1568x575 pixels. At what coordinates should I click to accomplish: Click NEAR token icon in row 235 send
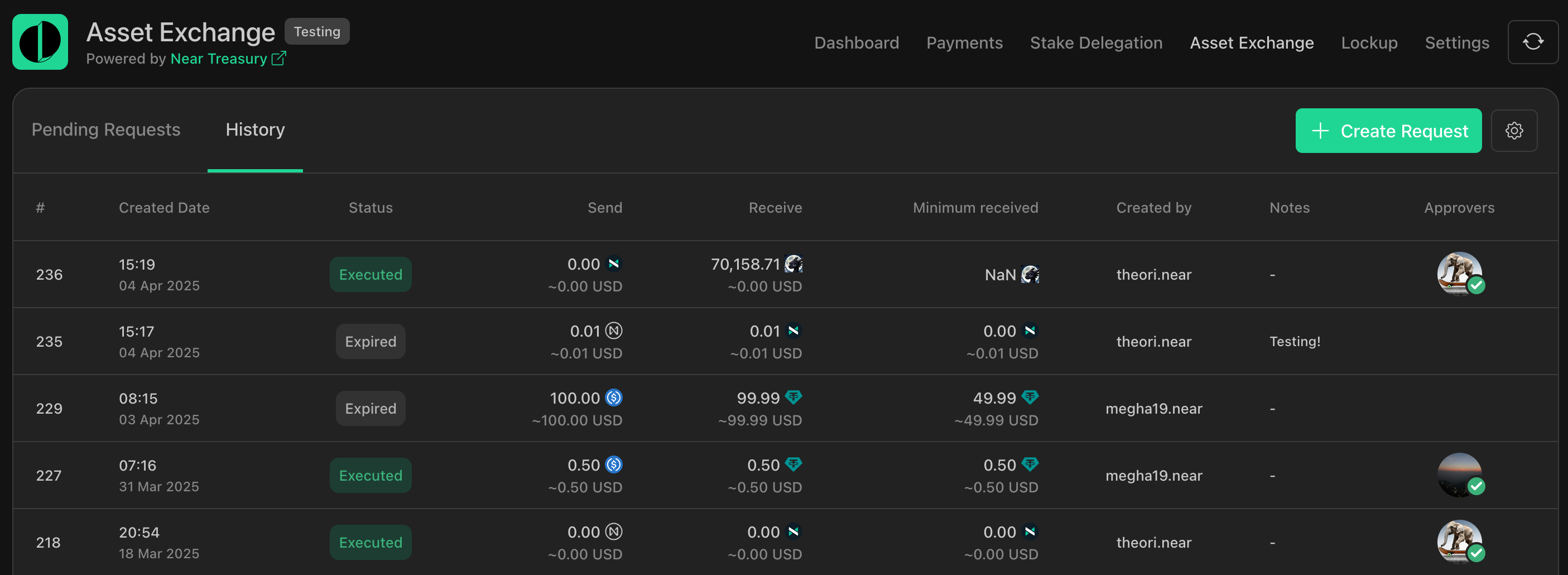[x=614, y=330]
